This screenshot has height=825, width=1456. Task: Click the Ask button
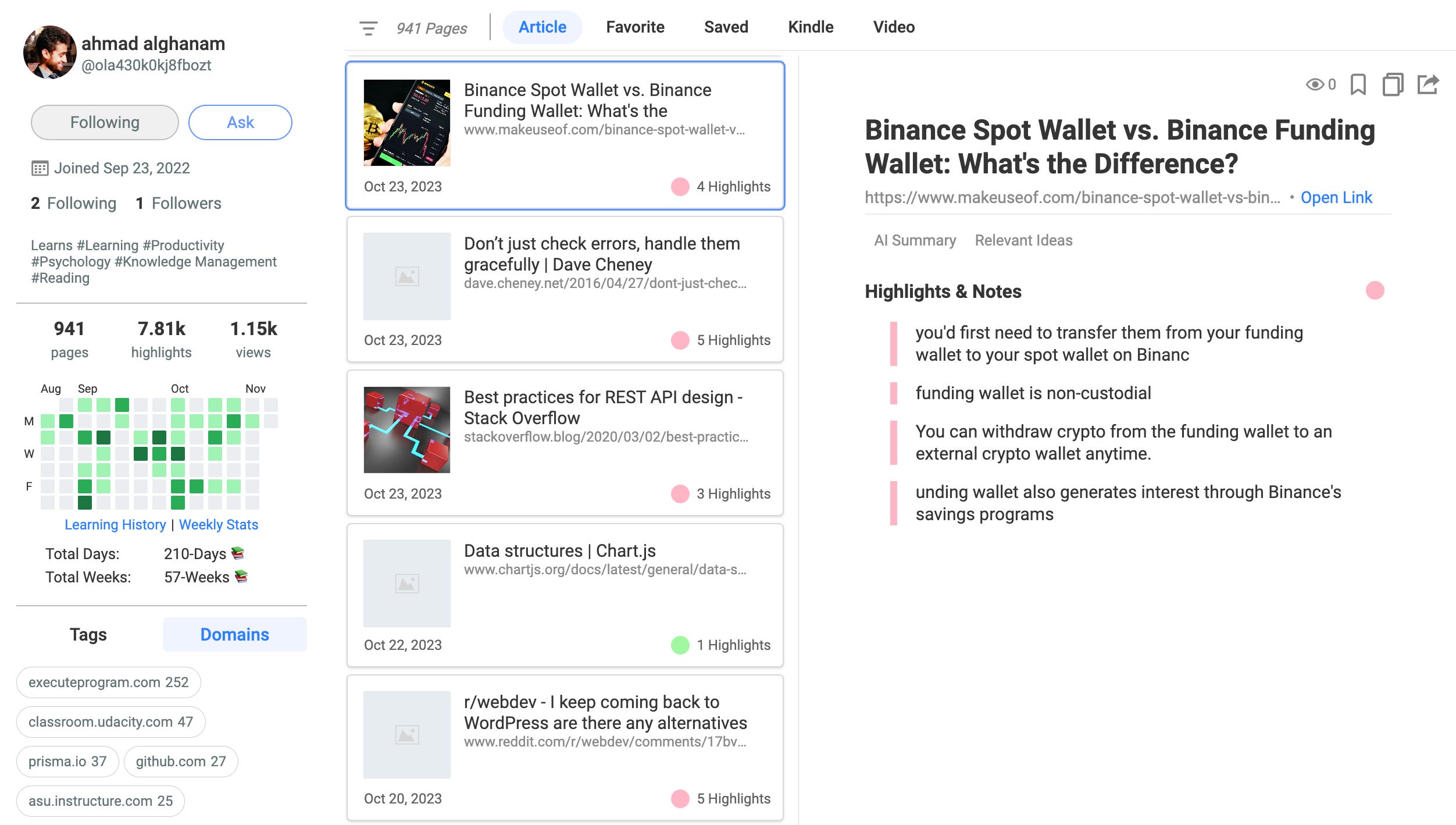tap(240, 122)
